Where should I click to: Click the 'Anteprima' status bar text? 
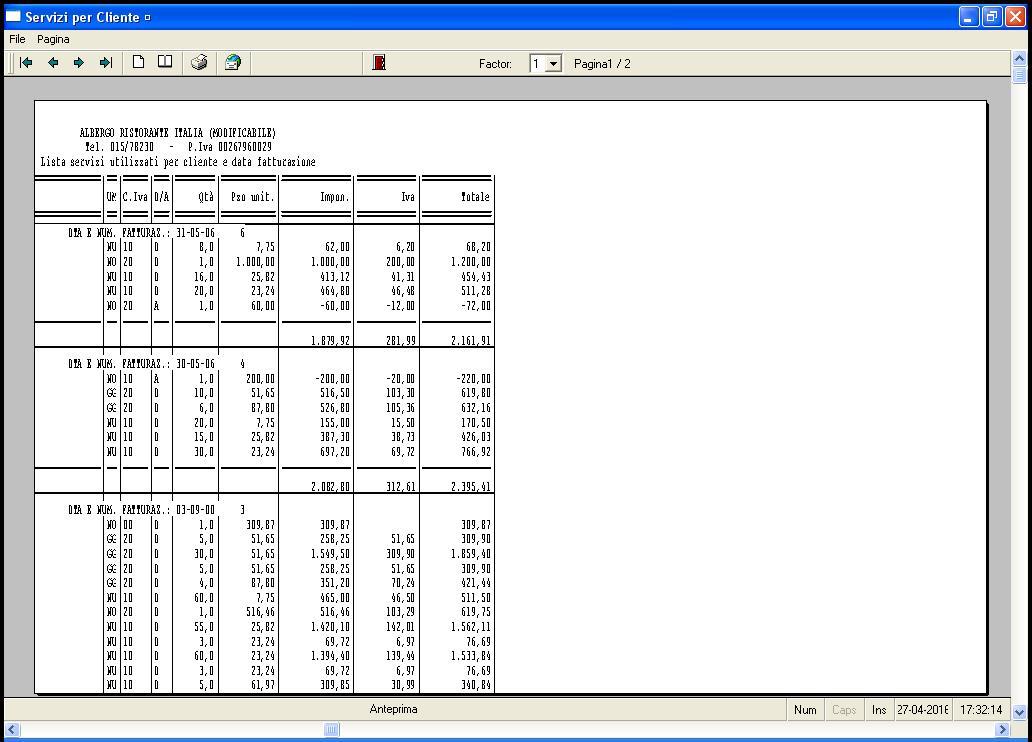(x=394, y=709)
